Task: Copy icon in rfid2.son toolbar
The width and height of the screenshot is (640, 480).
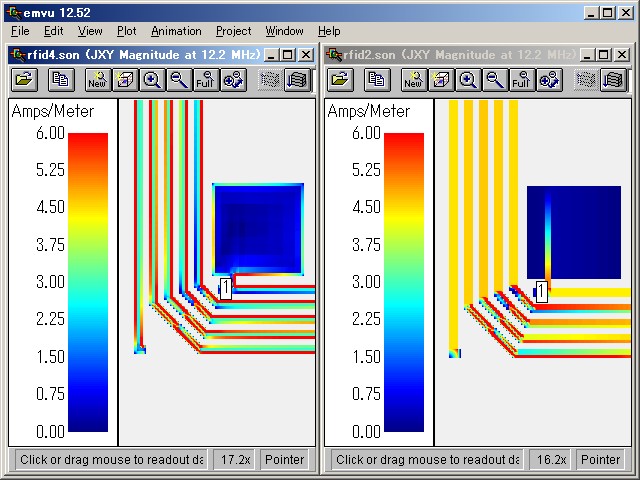Action: pos(377,80)
